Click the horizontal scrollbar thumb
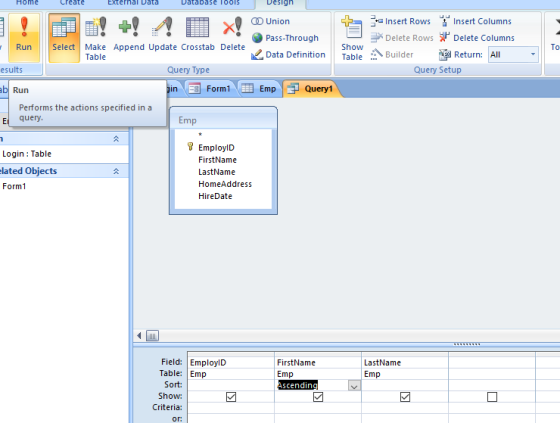560x423 pixels. 152,335
